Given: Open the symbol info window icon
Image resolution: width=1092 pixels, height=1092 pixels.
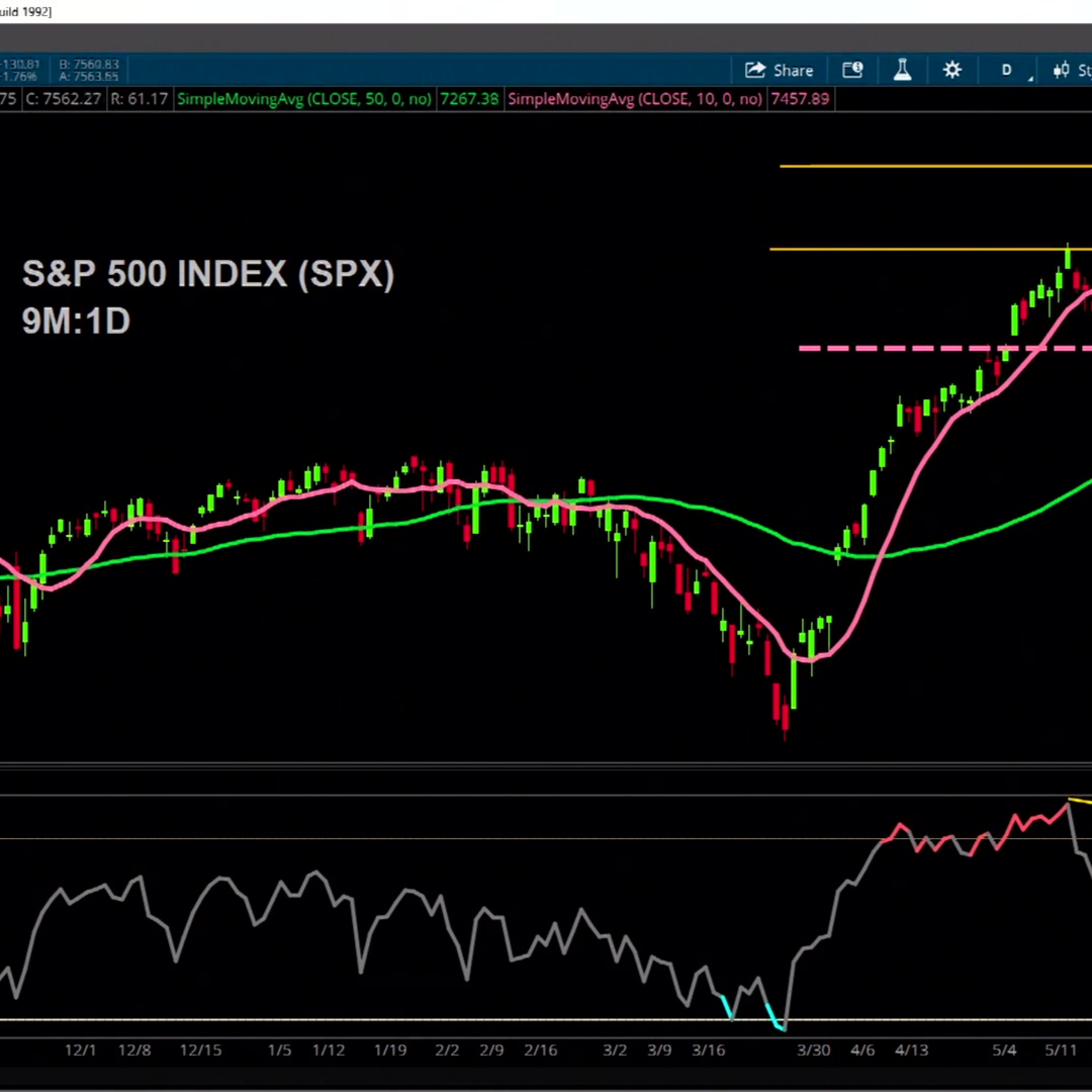Looking at the screenshot, I should [852, 70].
